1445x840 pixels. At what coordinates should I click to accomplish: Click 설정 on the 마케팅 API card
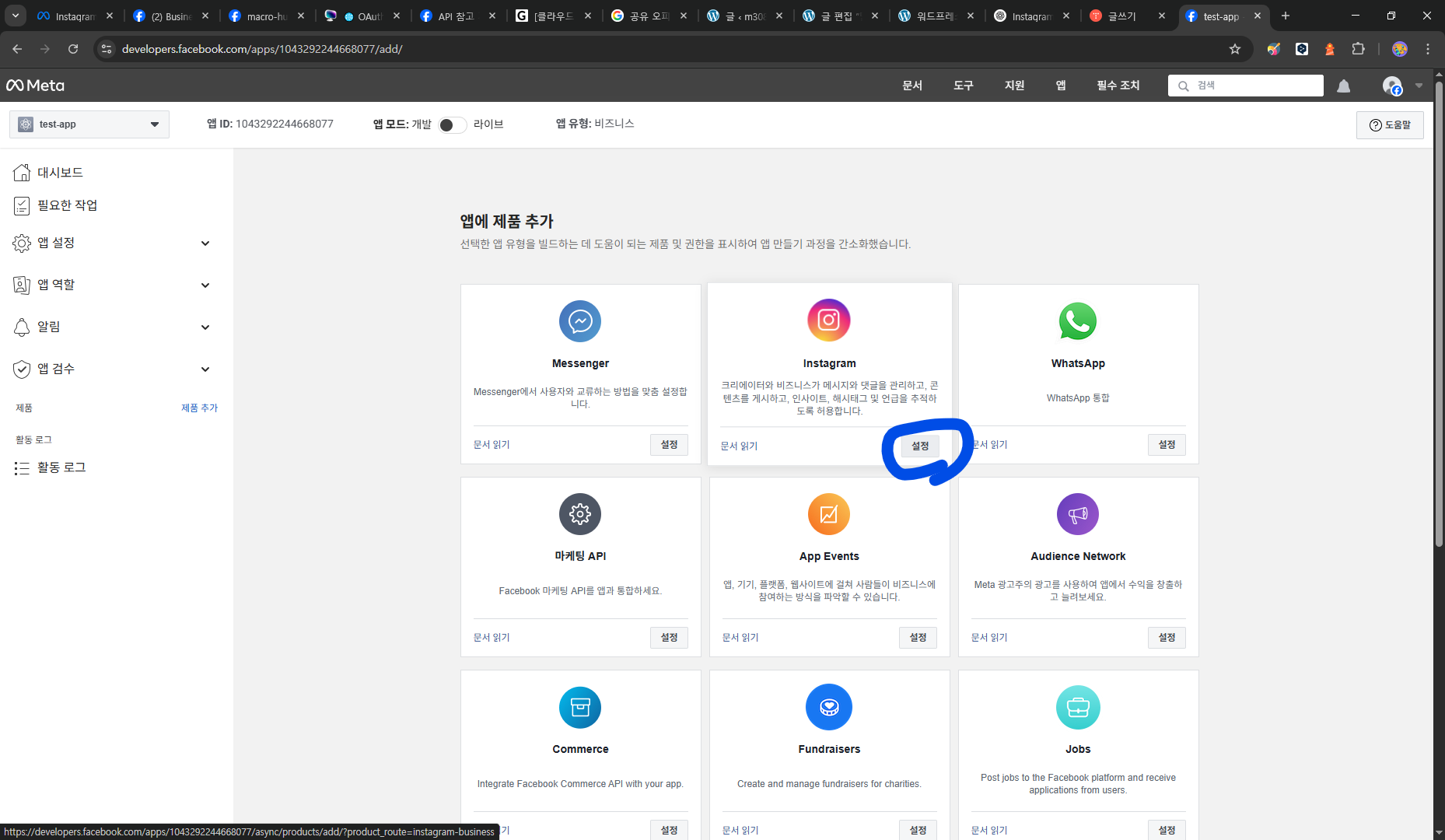[669, 638]
